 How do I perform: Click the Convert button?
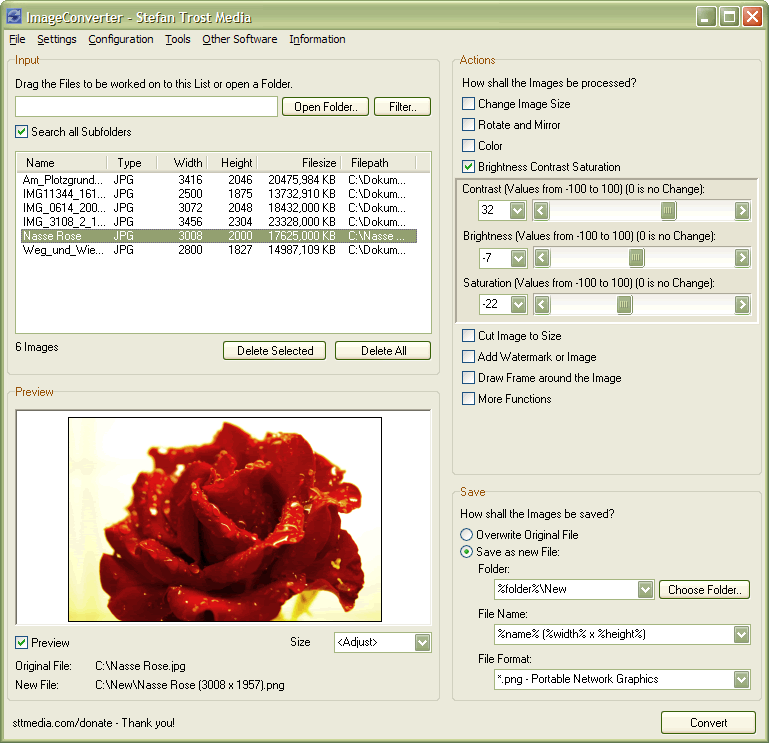click(709, 723)
